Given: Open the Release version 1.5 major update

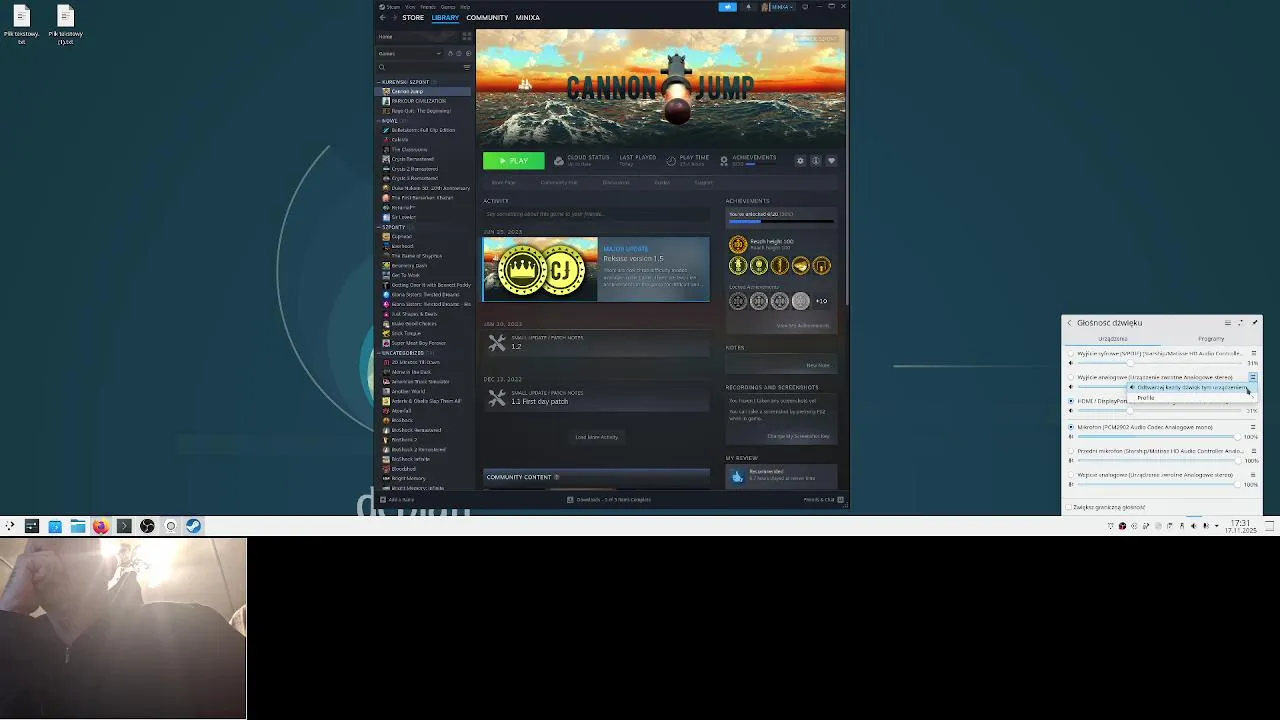Looking at the screenshot, I should click(596, 269).
